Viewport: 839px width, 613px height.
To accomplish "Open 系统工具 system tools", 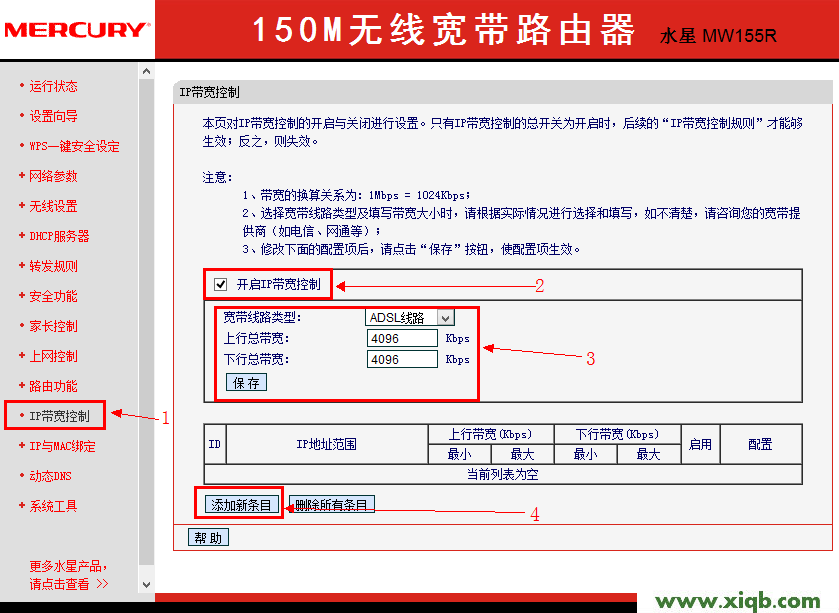I will 51,505.
